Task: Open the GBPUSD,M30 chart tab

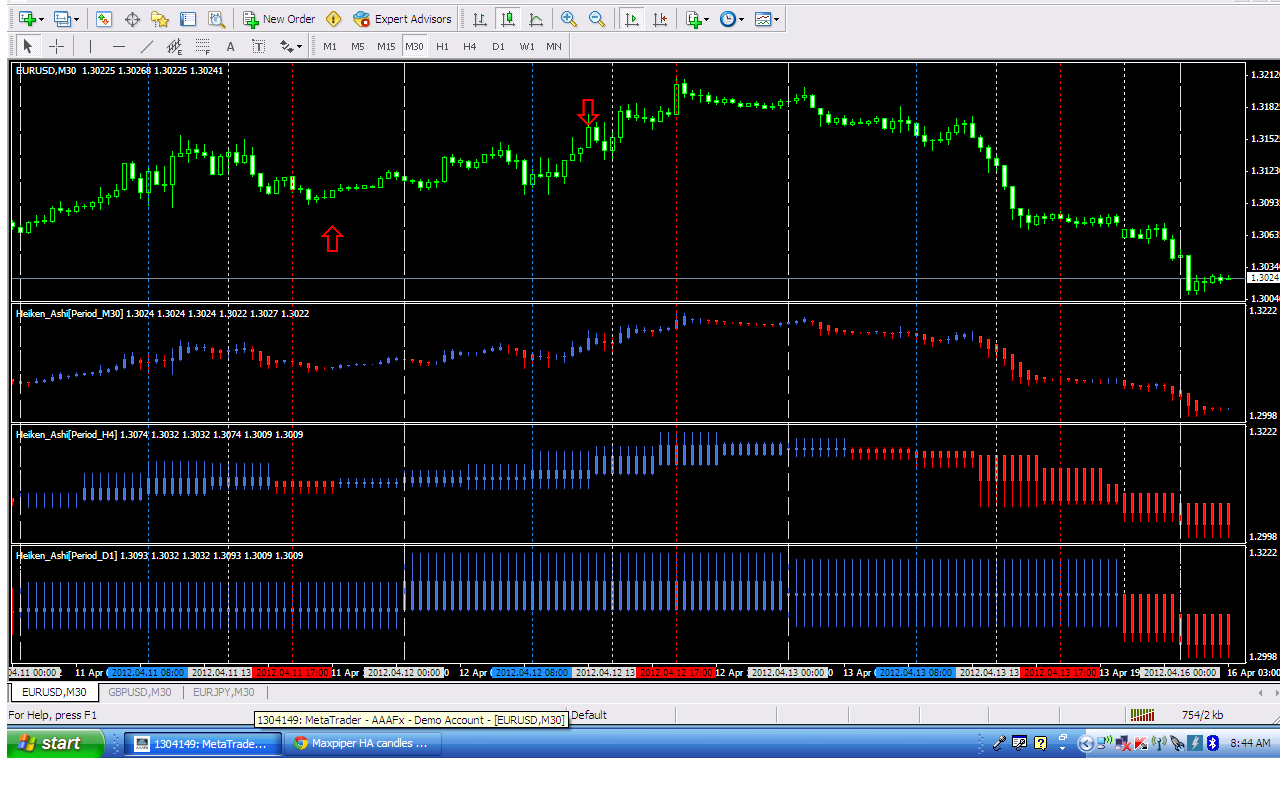Action: click(x=139, y=692)
